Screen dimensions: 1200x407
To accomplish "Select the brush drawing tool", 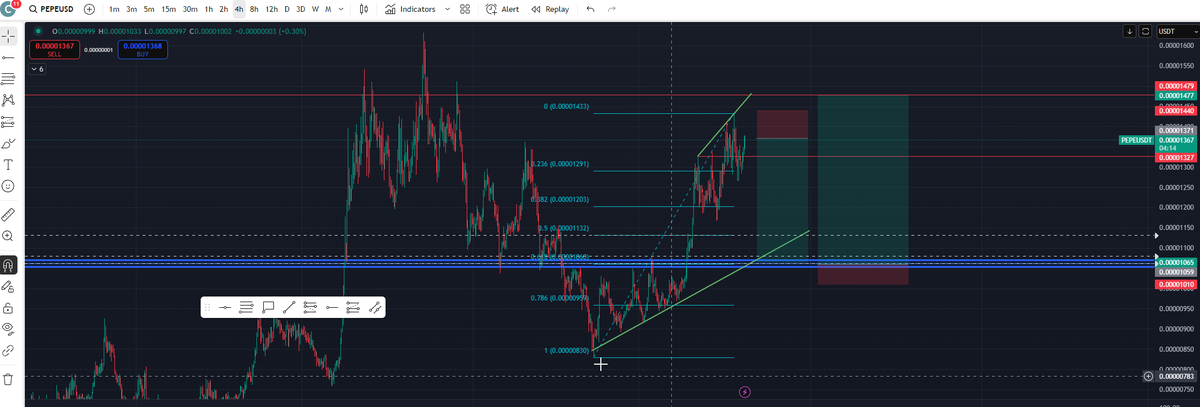I will pyautogui.click(x=8, y=143).
